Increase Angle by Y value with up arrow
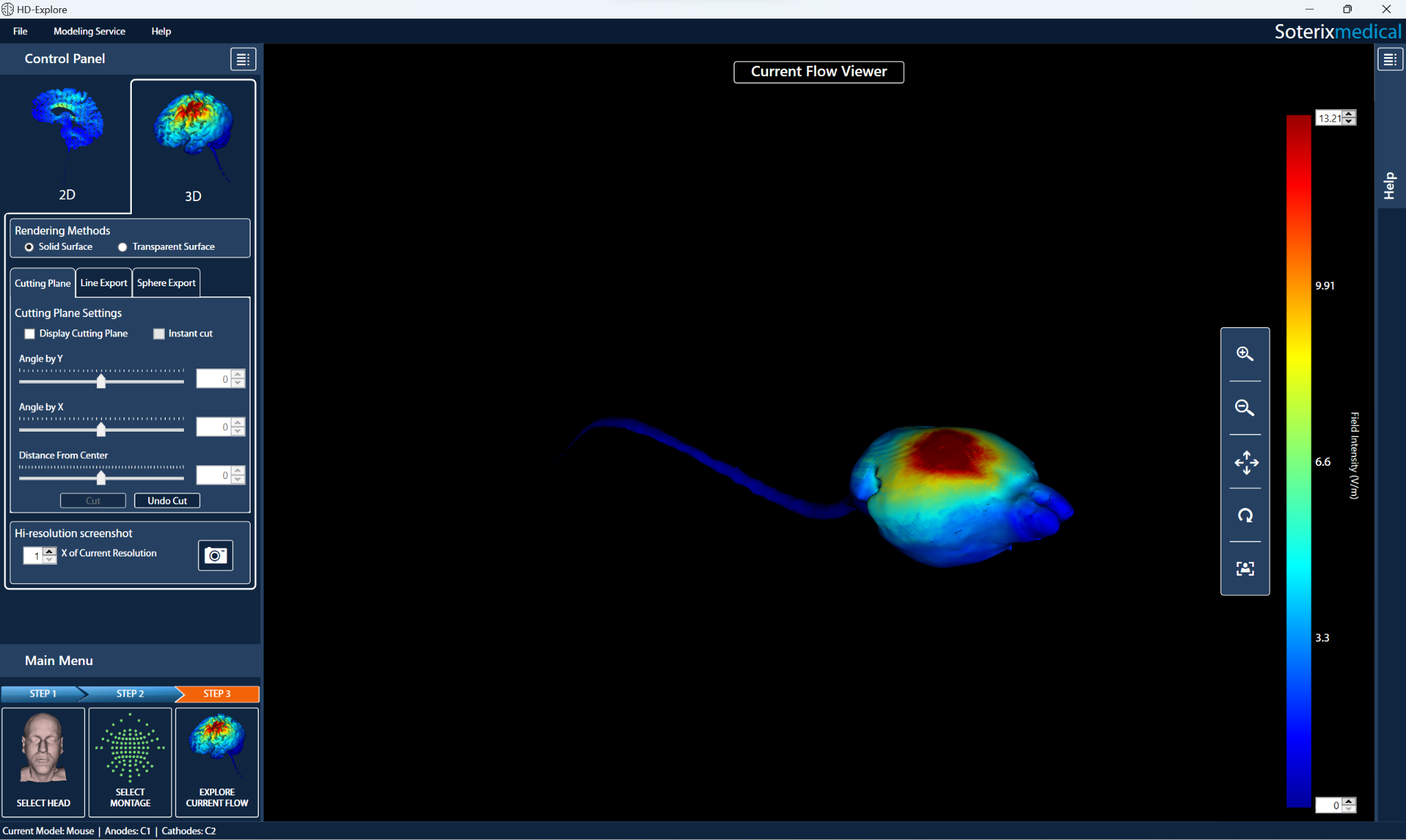Image resolution: width=1406 pixels, height=840 pixels. pyautogui.click(x=238, y=375)
